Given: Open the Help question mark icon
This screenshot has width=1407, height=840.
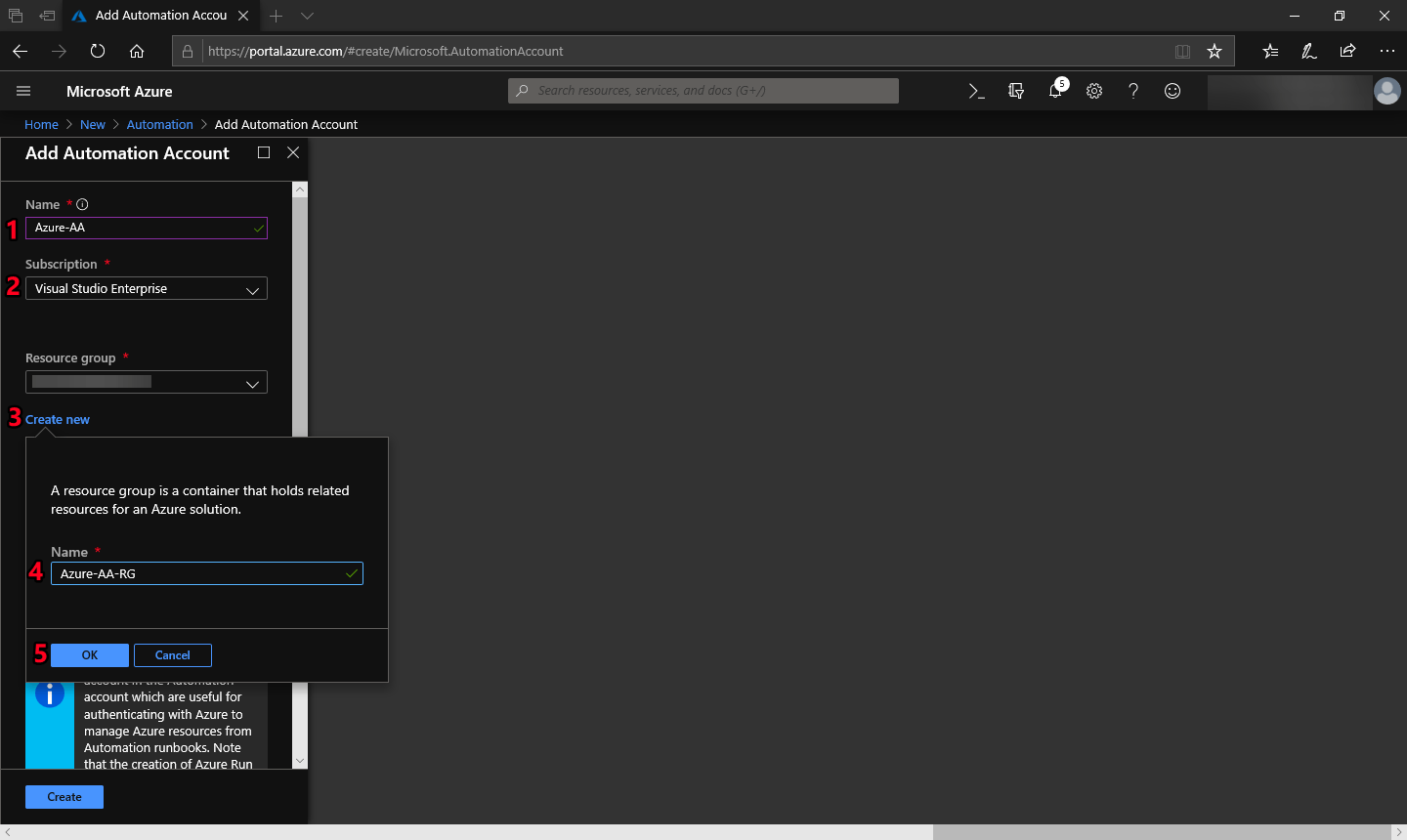Looking at the screenshot, I should [1133, 91].
